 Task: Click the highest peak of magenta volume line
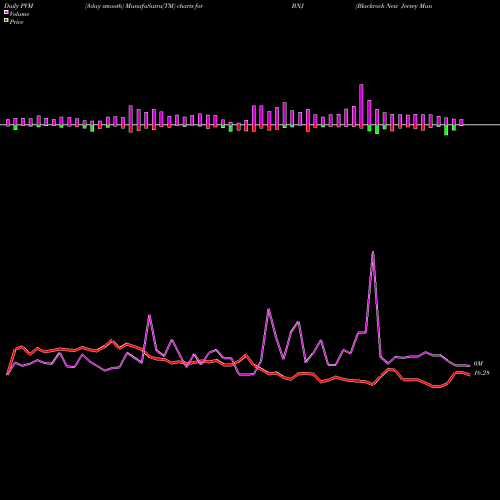tap(373, 252)
